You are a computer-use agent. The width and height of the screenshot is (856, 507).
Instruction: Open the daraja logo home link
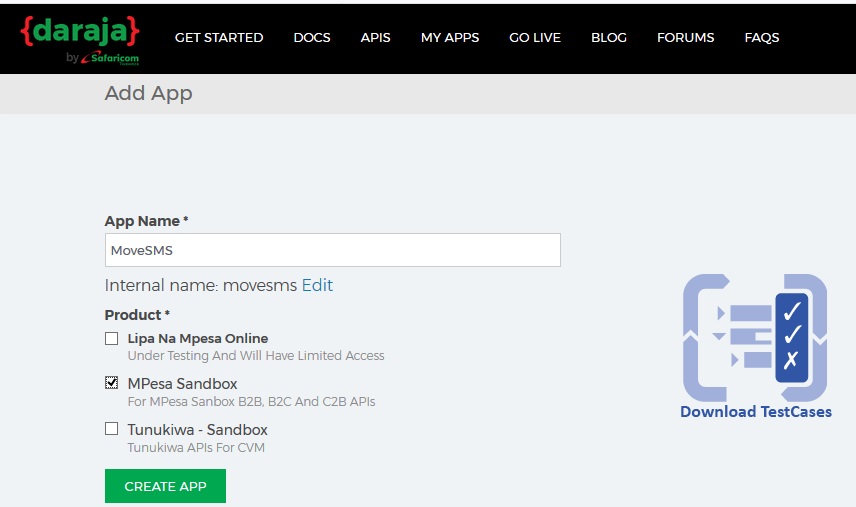pyautogui.click(x=80, y=40)
